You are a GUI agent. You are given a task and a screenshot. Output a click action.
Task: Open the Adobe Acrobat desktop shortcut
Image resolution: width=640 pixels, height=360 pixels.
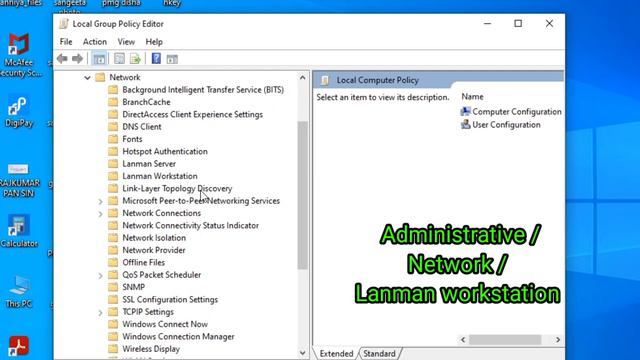(19, 346)
